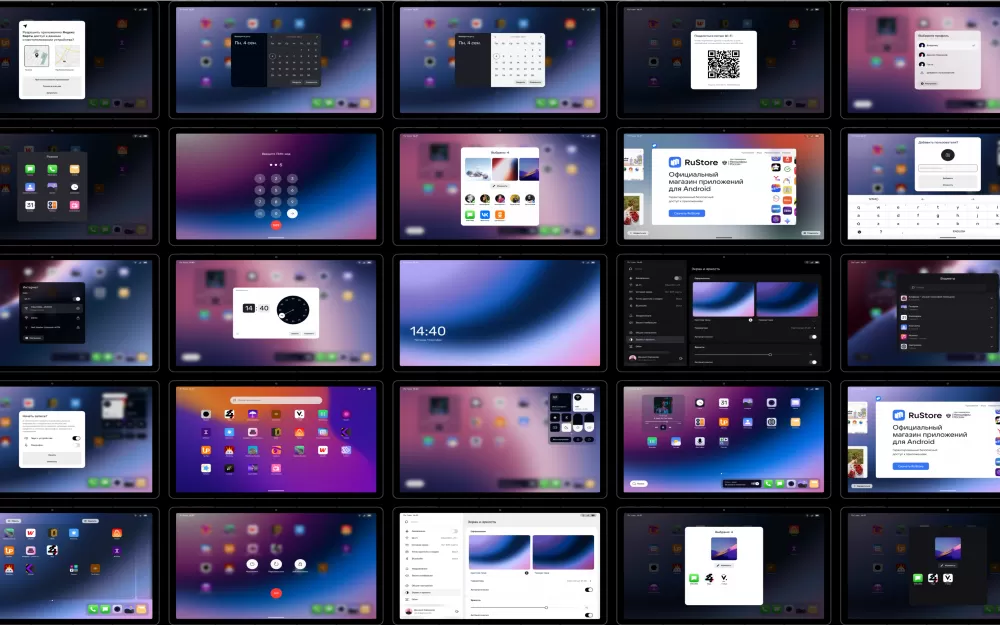The image size is (1000, 625).
Task: Toggle the dock switch on the music-widget home screen
Action: (755, 483)
